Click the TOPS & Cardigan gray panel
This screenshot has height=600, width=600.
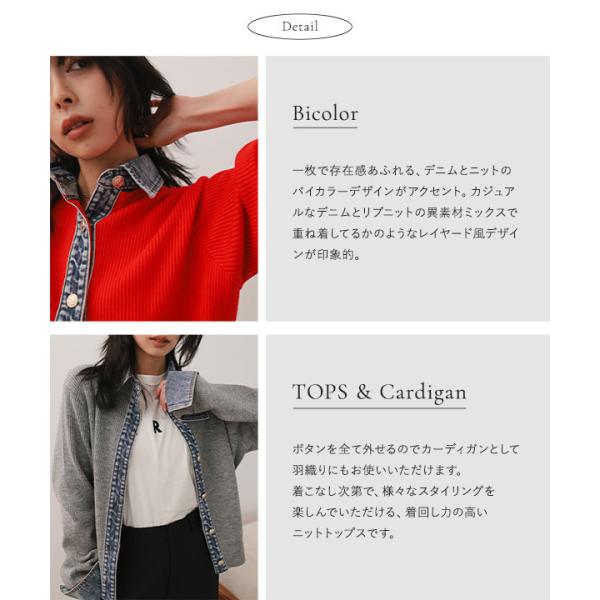[x=408, y=467]
